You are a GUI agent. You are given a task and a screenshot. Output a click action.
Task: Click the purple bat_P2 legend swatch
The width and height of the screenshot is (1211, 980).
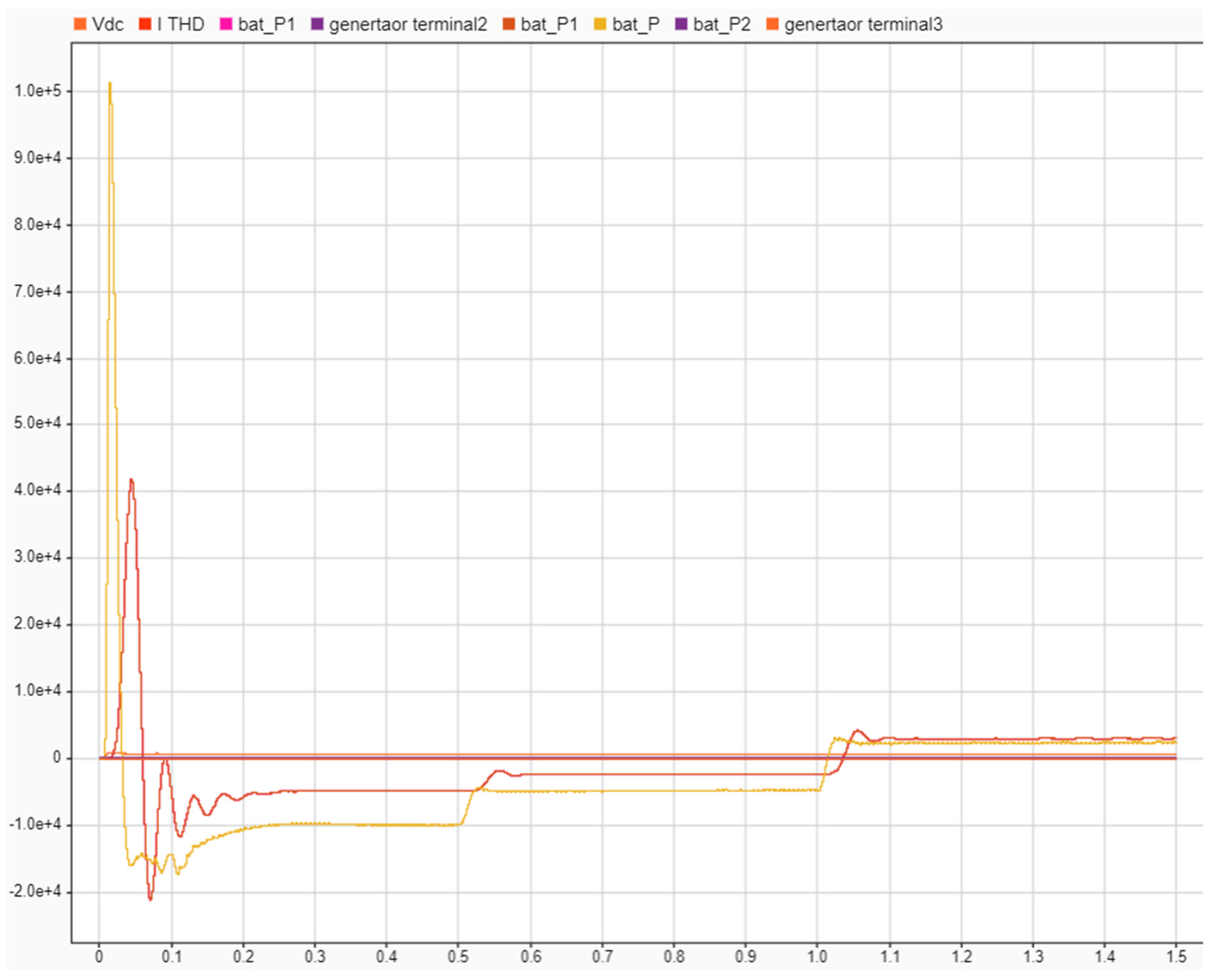click(682, 25)
